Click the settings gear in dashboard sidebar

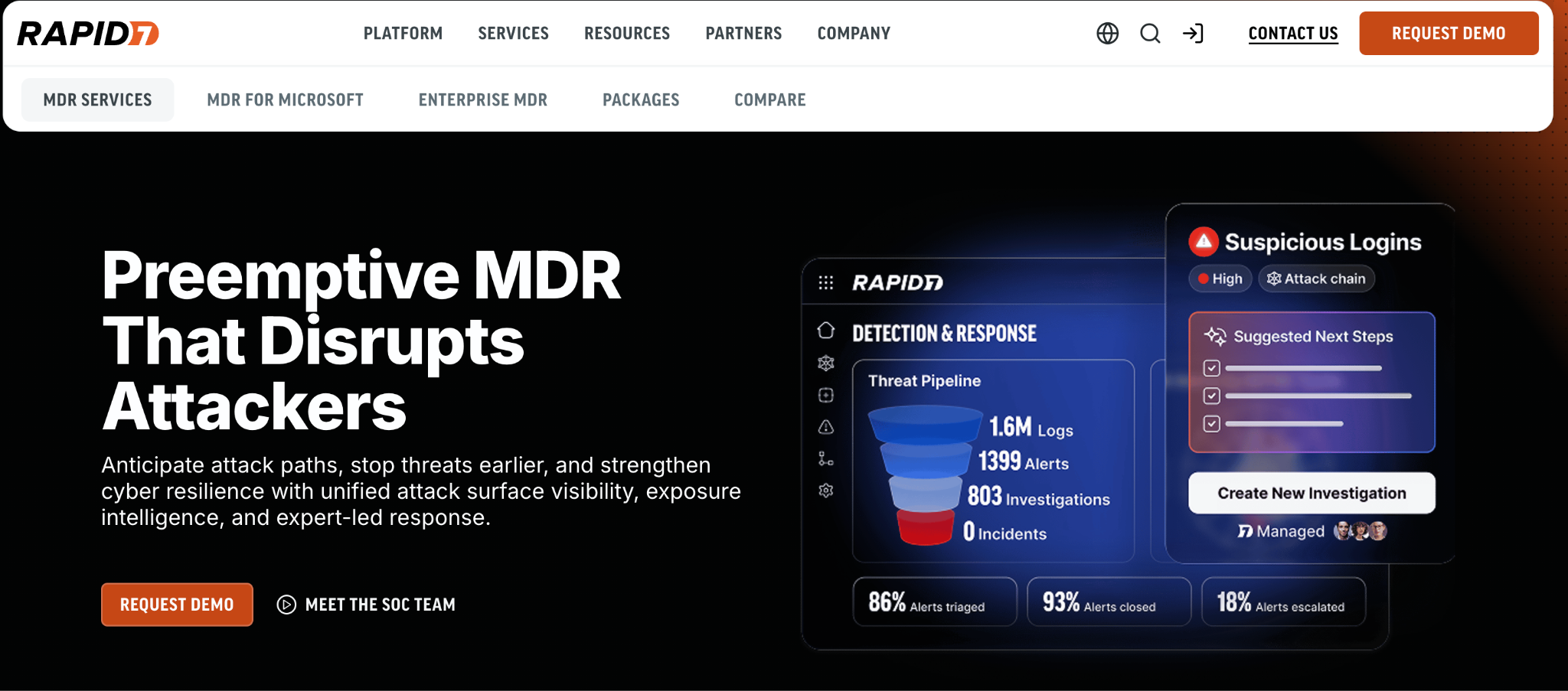pyautogui.click(x=825, y=491)
